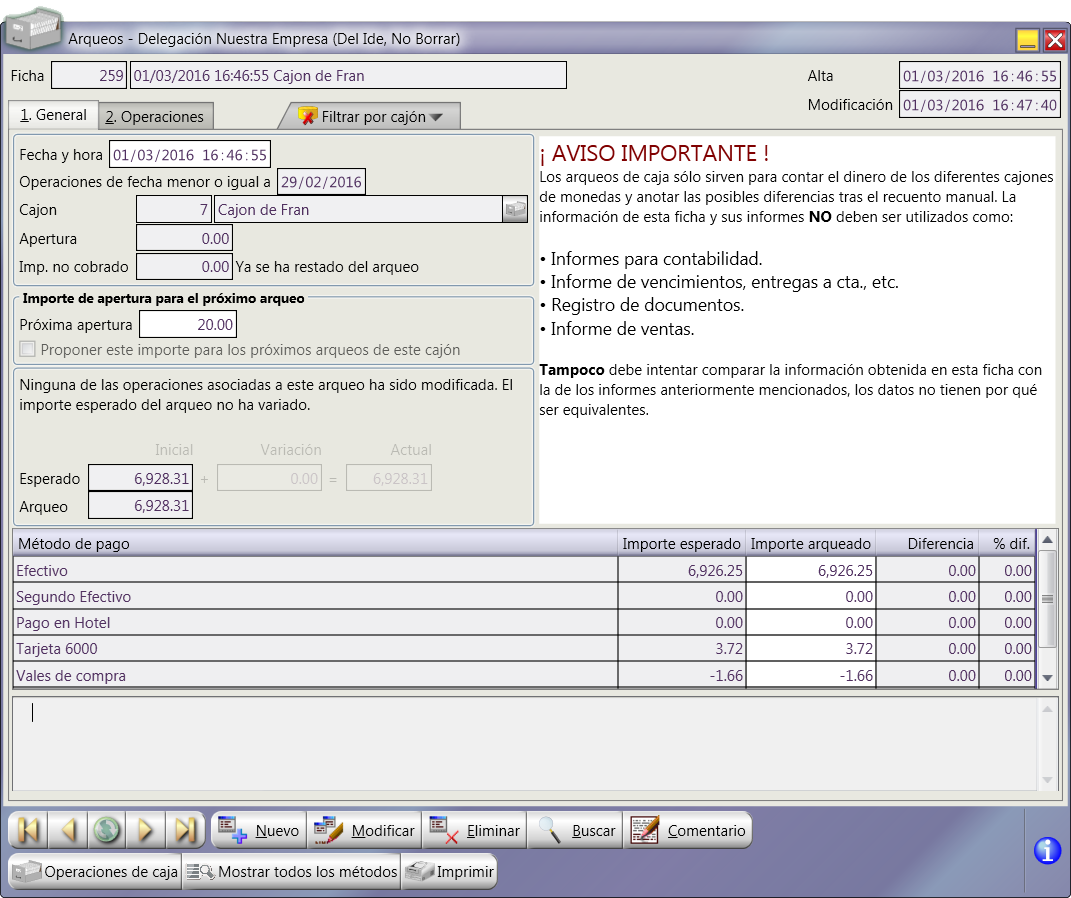
Task: Click the Fecha y hora field
Action: point(190,154)
